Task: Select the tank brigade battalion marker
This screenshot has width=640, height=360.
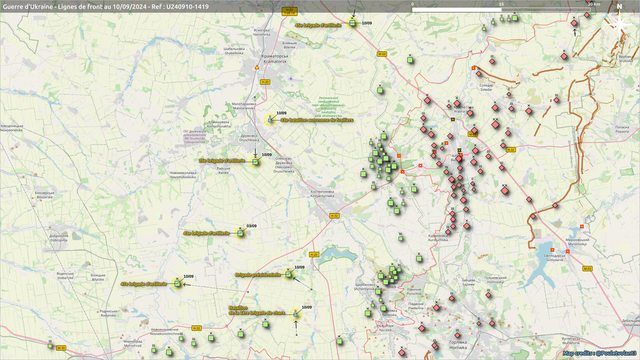Action: coord(296,314)
